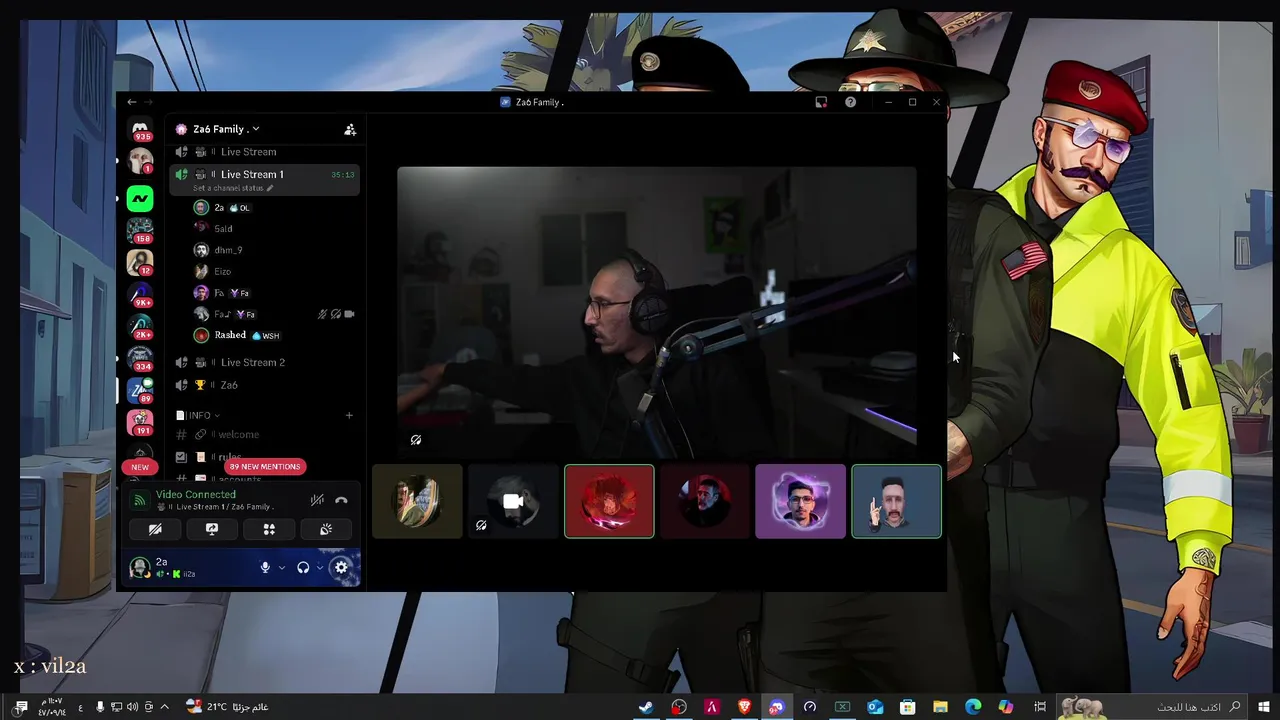Screen dimensions: 1280x720
Task: Open server with 12 badge
Action: (x=140, y=262)
